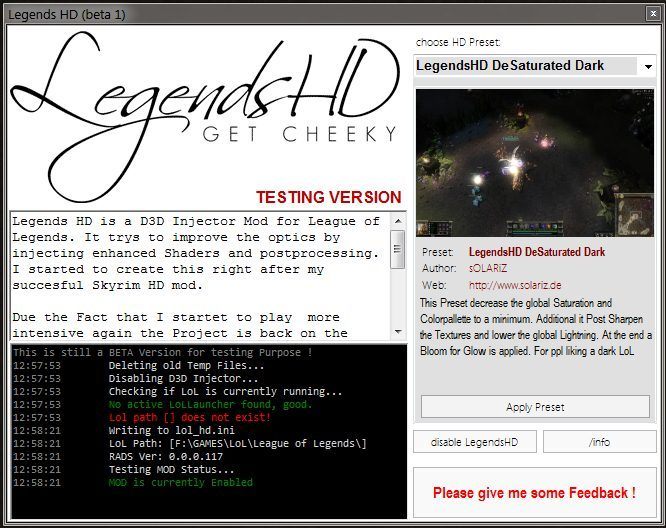Click 'No active LoLLauncher found, good.' line
The width and height of the screenshot is (666, 528).
point(210,404)
